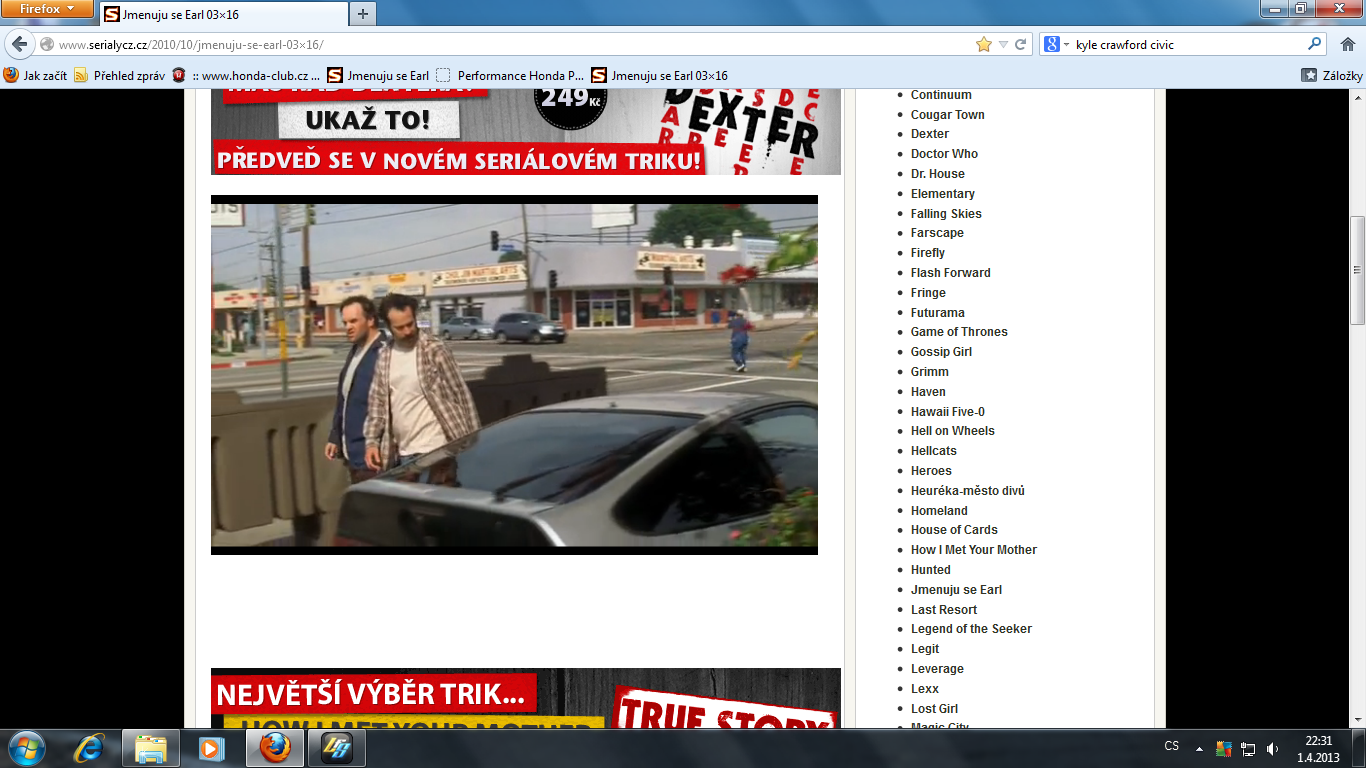Click the browser back arrow button
The image size is (1366, 768).
20,44
